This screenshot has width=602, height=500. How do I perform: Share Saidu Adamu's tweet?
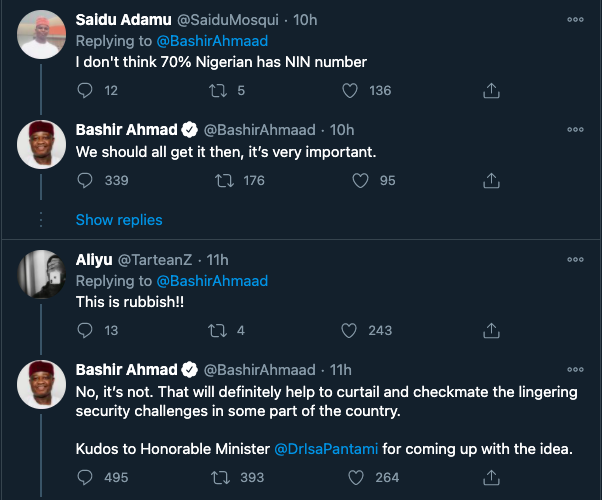click(491, 91)
